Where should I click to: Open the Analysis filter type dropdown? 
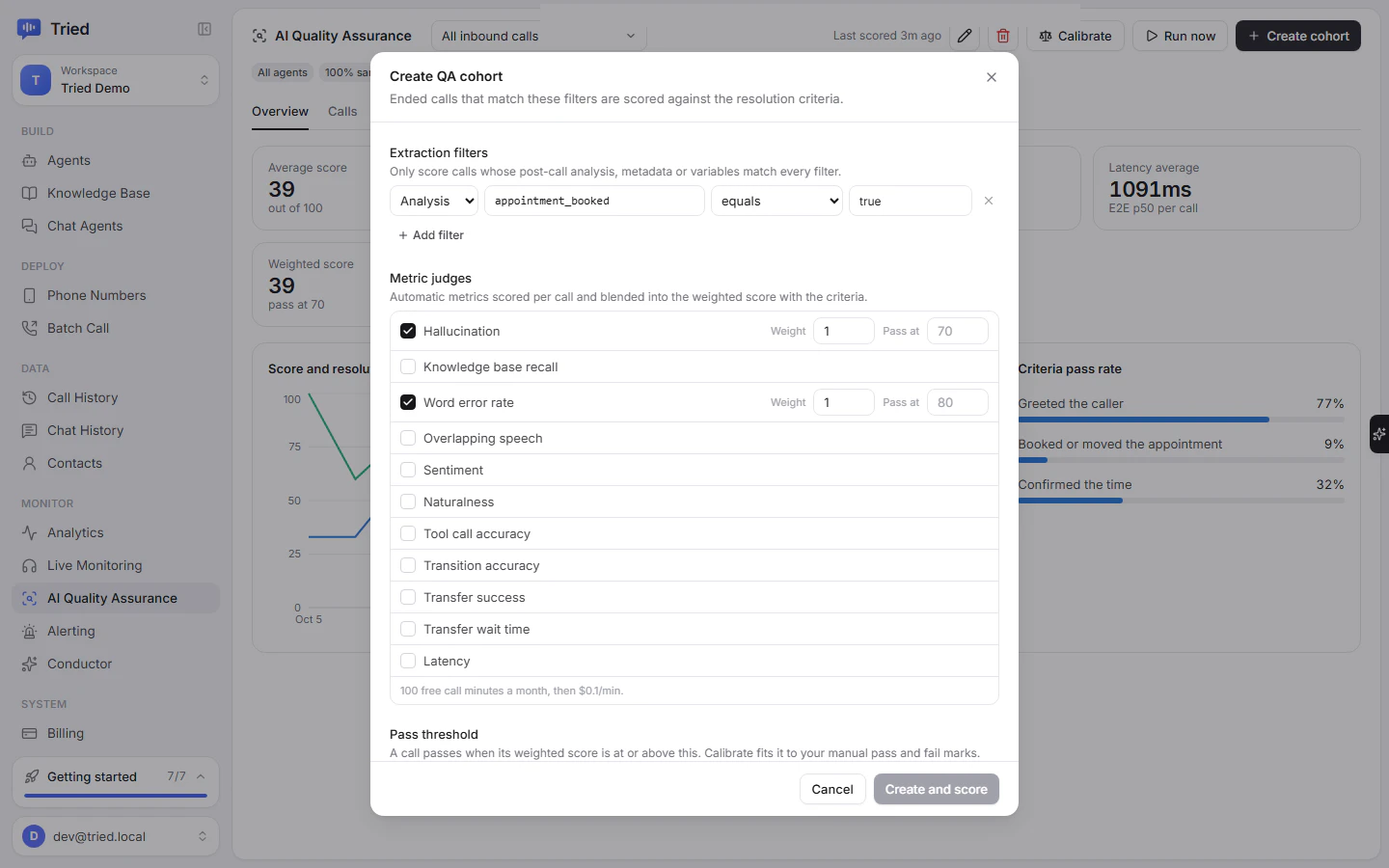(x=434, y=201)
